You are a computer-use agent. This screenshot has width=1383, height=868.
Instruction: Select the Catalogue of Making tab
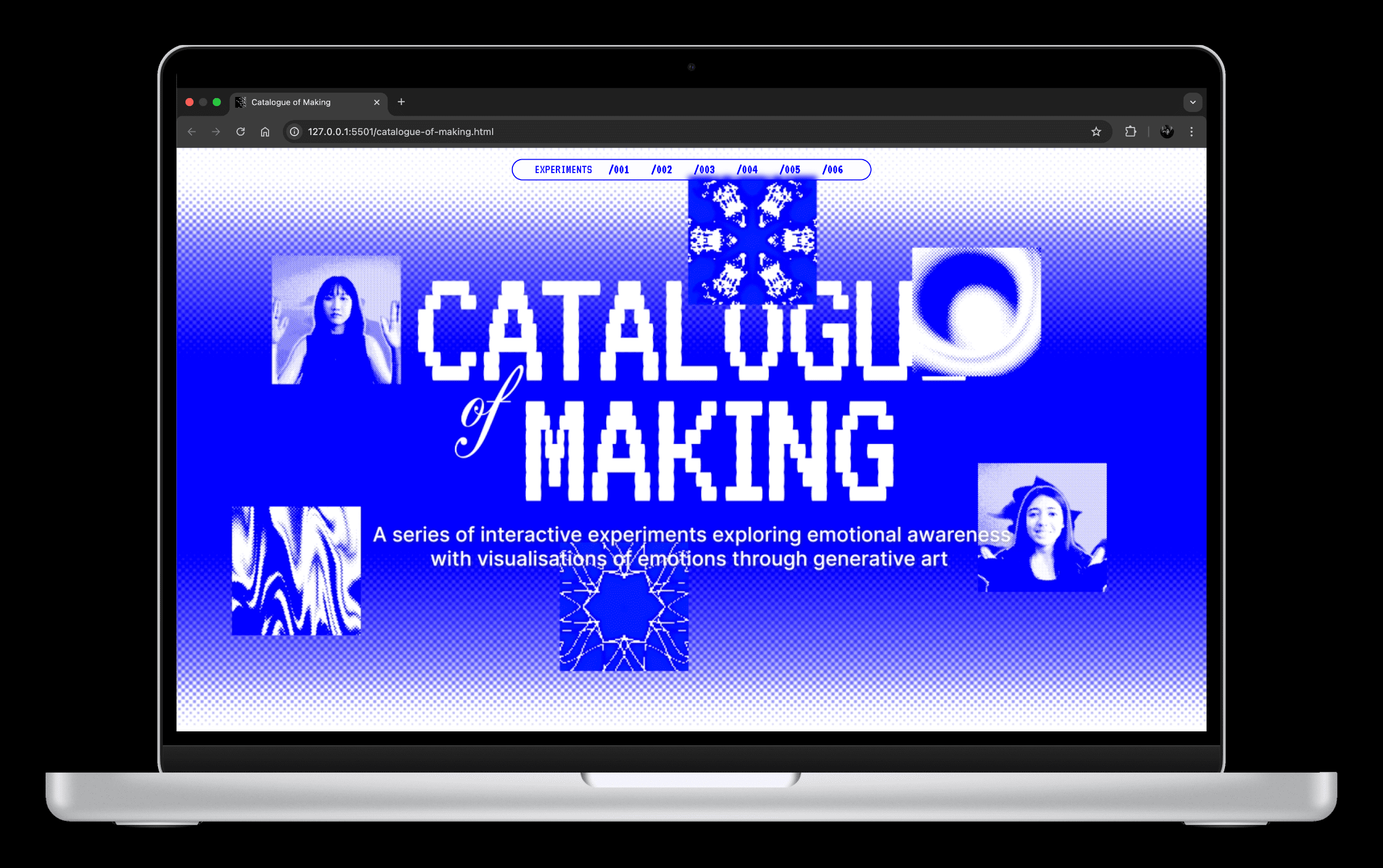tap(299, 102)
